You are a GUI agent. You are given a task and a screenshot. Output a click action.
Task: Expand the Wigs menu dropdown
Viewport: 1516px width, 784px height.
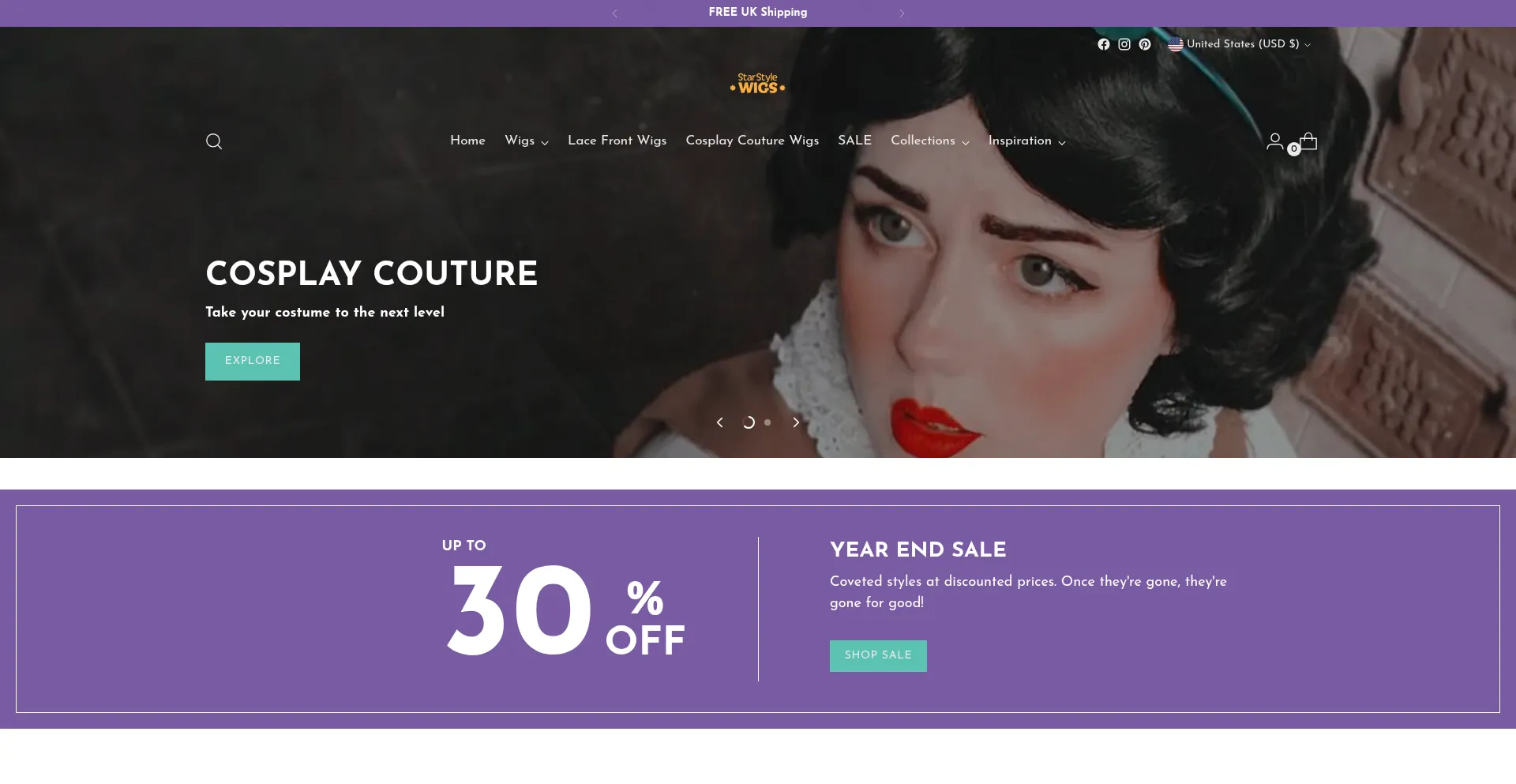point(527,141)
